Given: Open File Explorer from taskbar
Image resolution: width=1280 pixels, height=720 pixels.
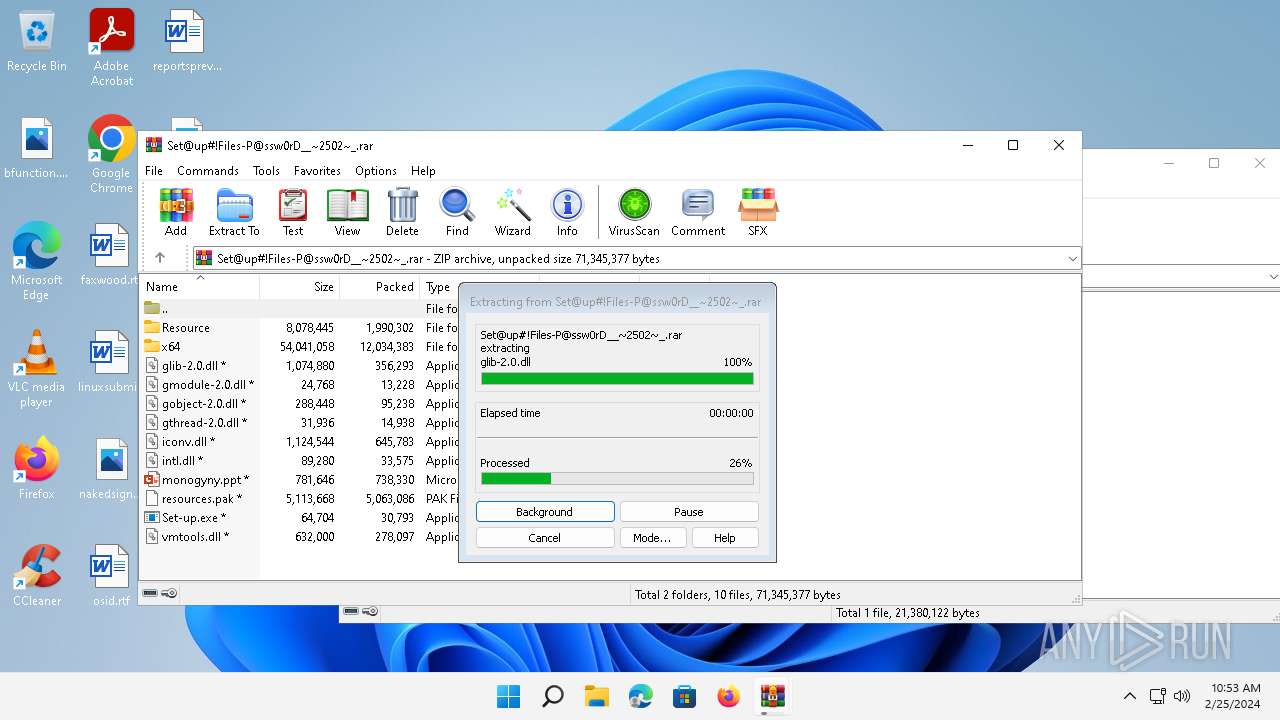Looking at the screenshot, I should [597, 696].
